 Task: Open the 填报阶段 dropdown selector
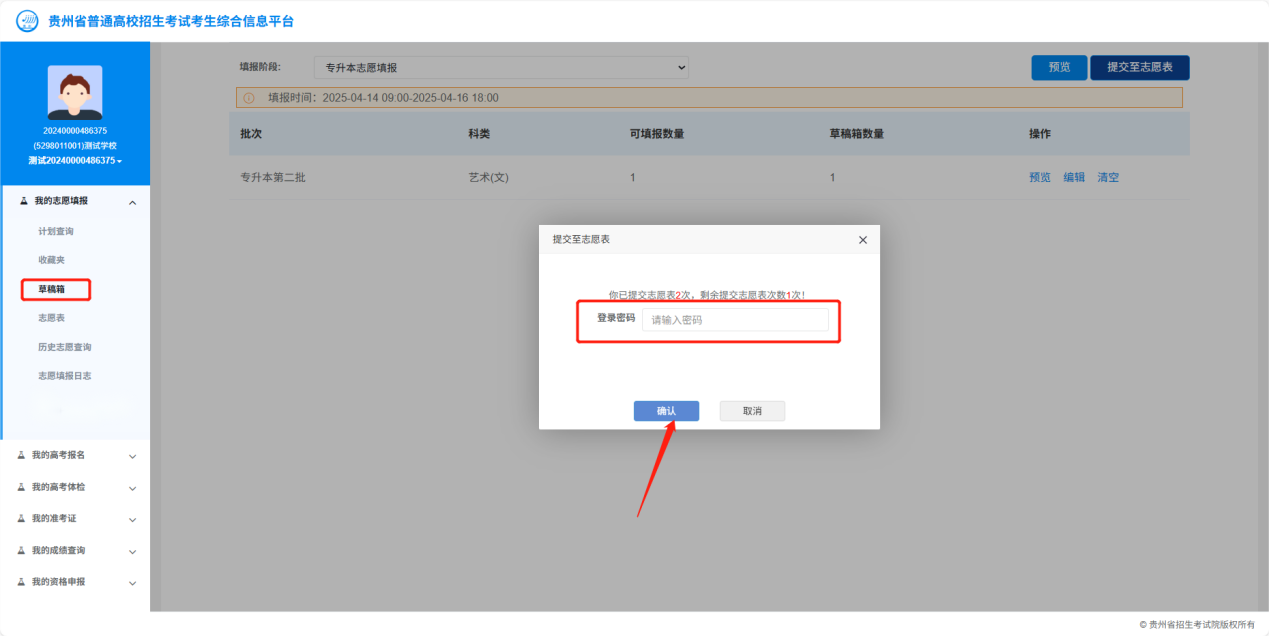point(501,68)
